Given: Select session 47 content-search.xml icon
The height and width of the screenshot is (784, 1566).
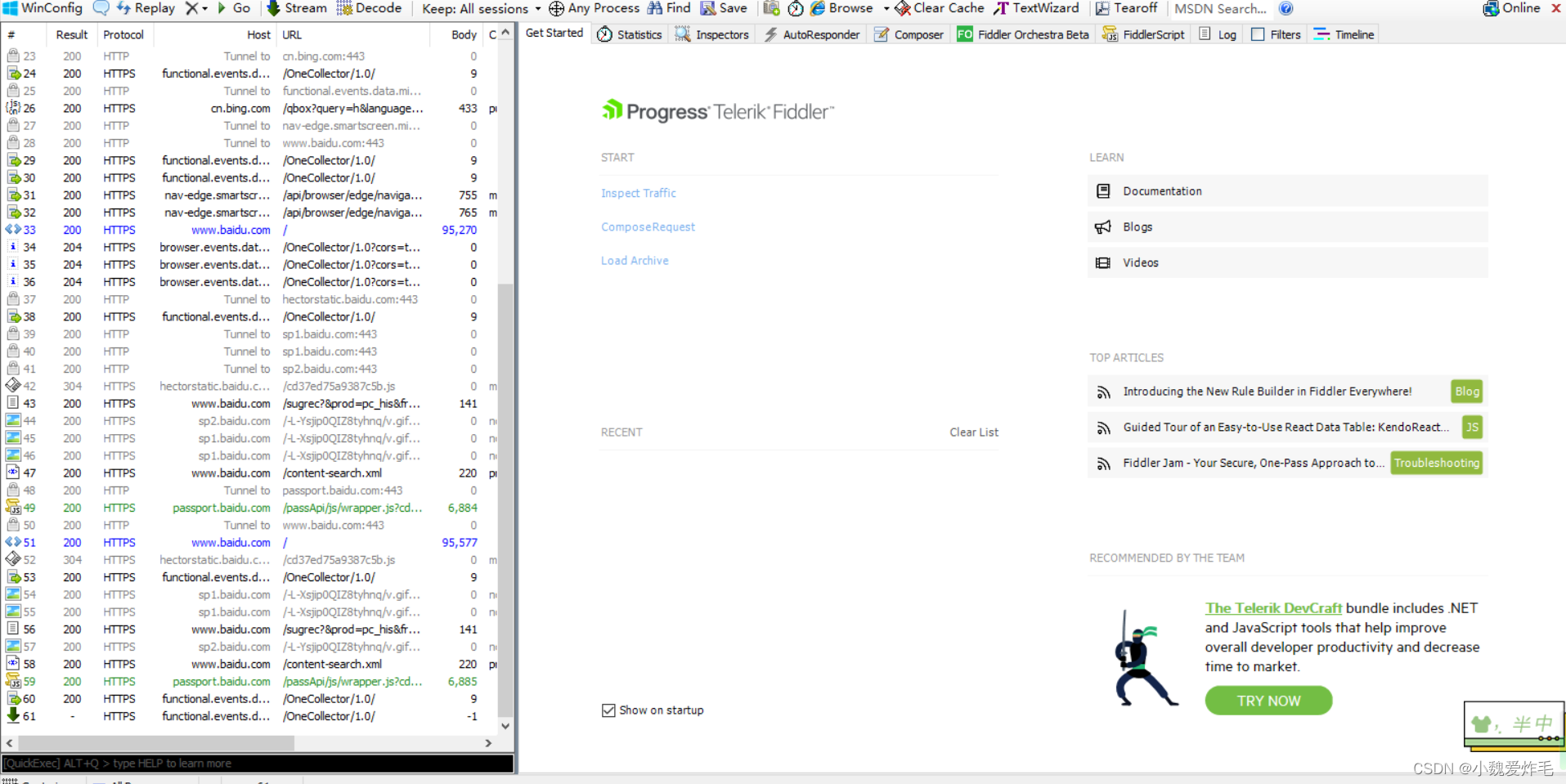Looking at the screenshot, I should tap(13, 473).
